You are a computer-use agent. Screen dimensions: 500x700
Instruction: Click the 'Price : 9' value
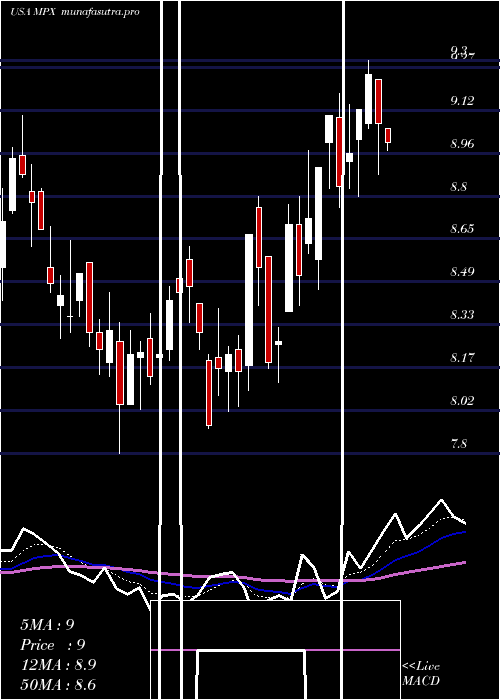tap(53, 645)
